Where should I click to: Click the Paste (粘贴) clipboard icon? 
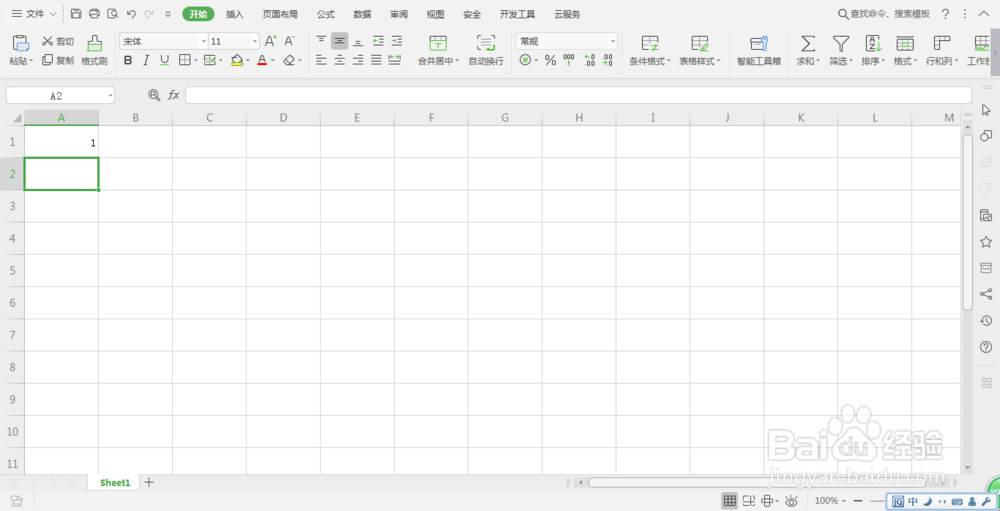tap(21, 43)
